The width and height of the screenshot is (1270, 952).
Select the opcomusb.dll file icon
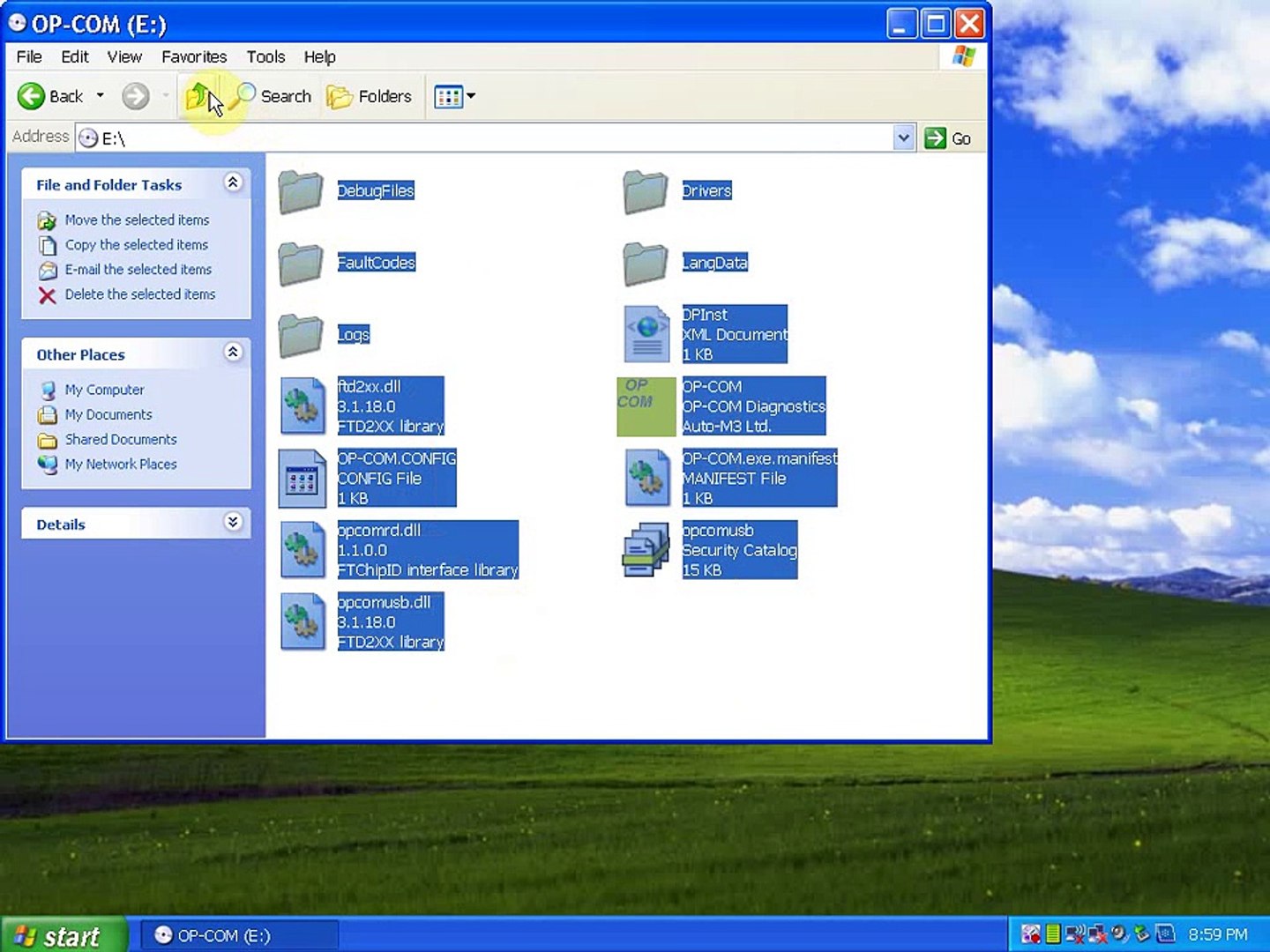302,622
